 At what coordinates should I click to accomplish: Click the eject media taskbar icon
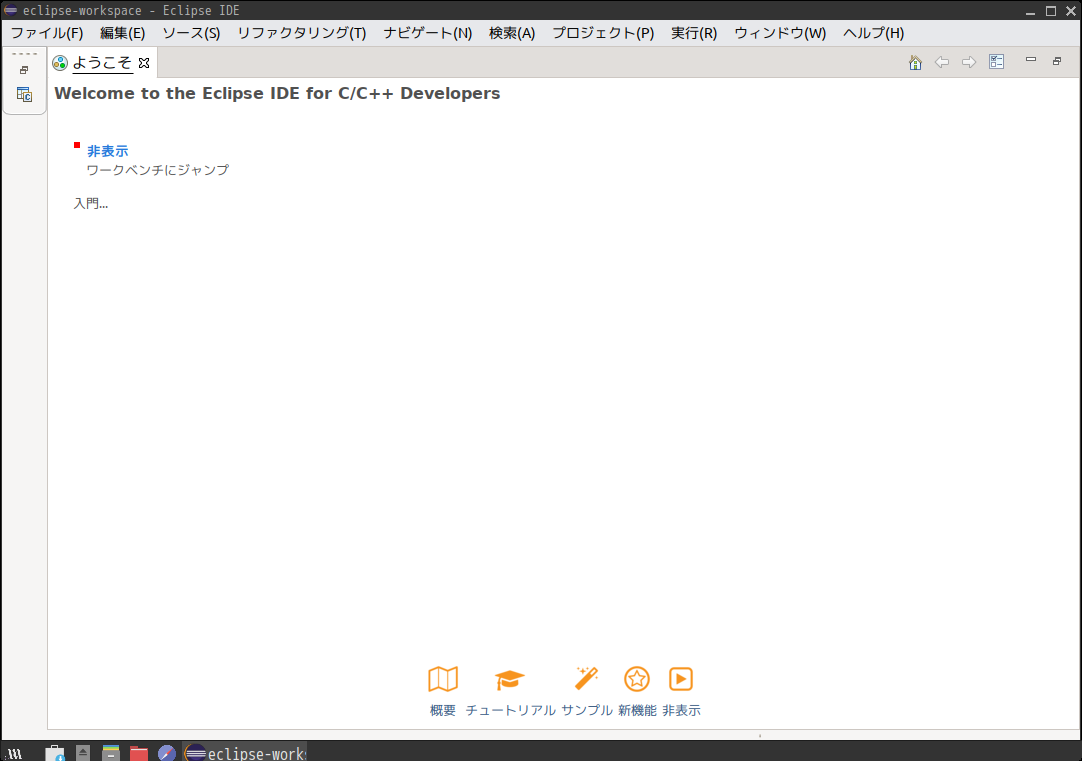click(83, 753)
